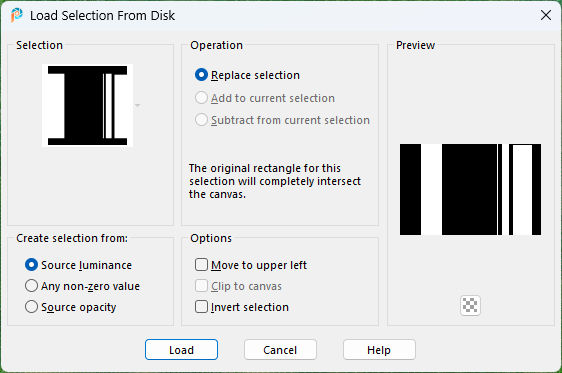The width and height of the screenshot is (562, 373).
Task: Click the Load button
Action: (181, 350)
